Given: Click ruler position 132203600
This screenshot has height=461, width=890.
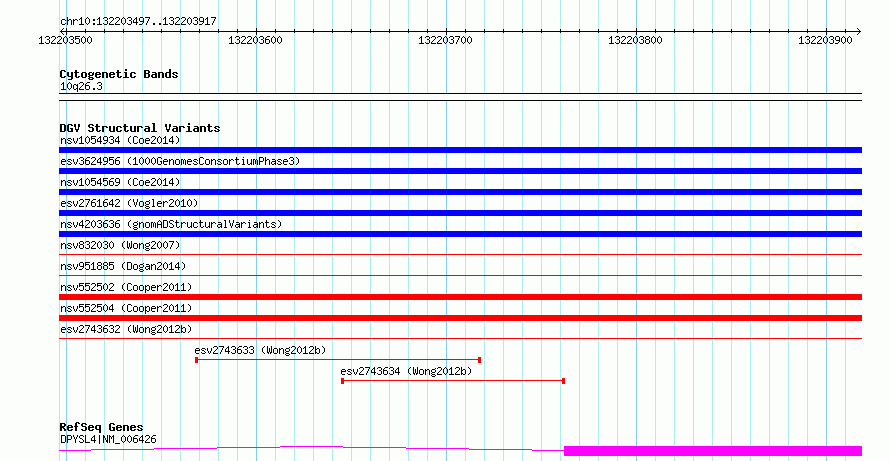Looking at the screenshot, I should 255,40.
